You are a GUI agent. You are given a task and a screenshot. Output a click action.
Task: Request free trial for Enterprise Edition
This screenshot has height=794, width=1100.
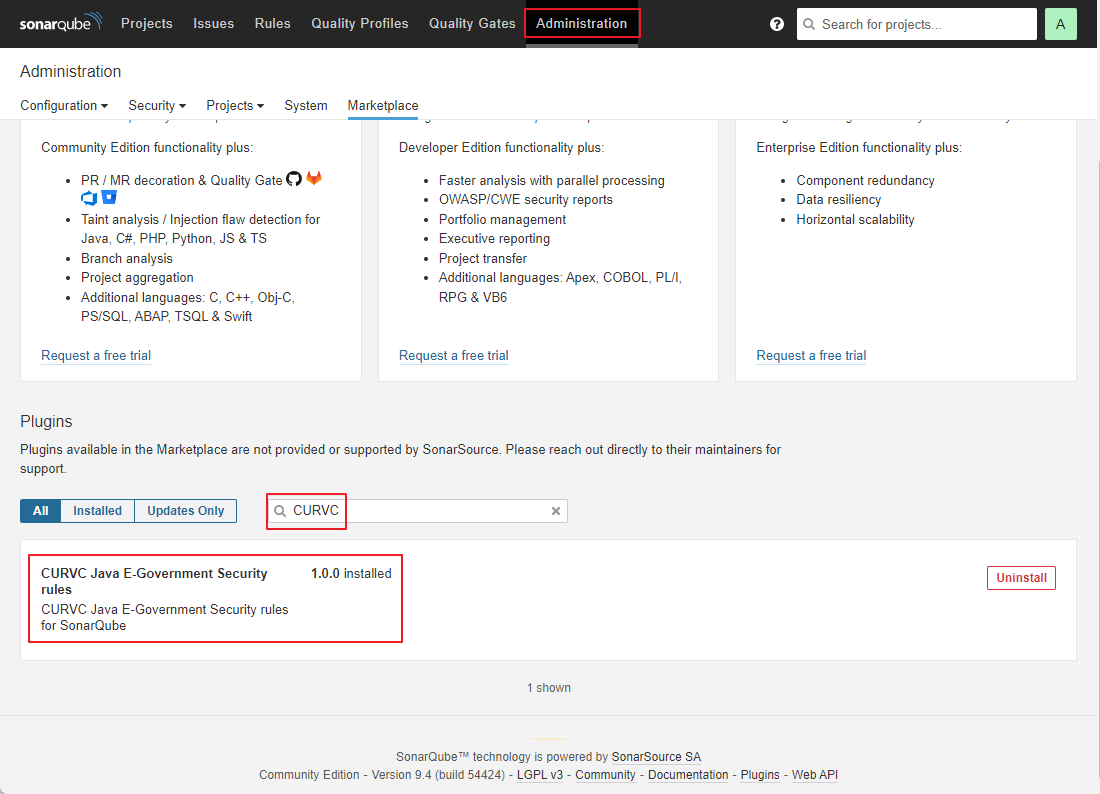453,356
